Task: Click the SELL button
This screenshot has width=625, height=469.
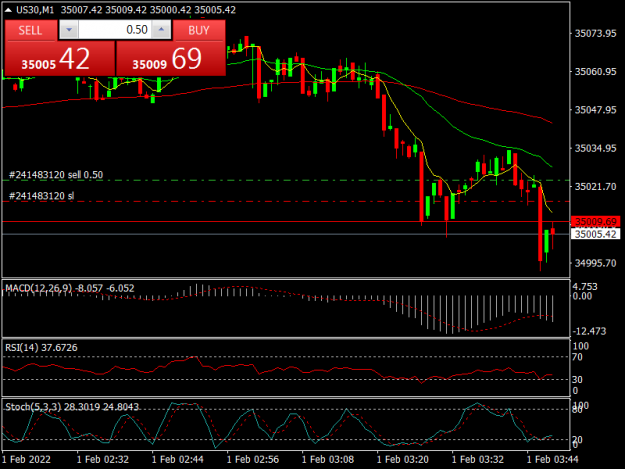Action: 31,30
